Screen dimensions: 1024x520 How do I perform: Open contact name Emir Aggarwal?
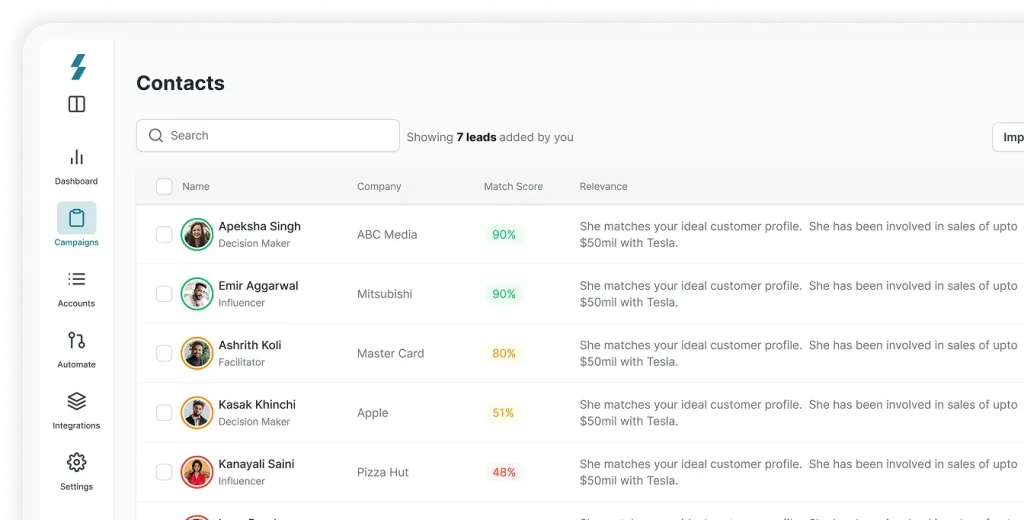(x=258, y=285)
